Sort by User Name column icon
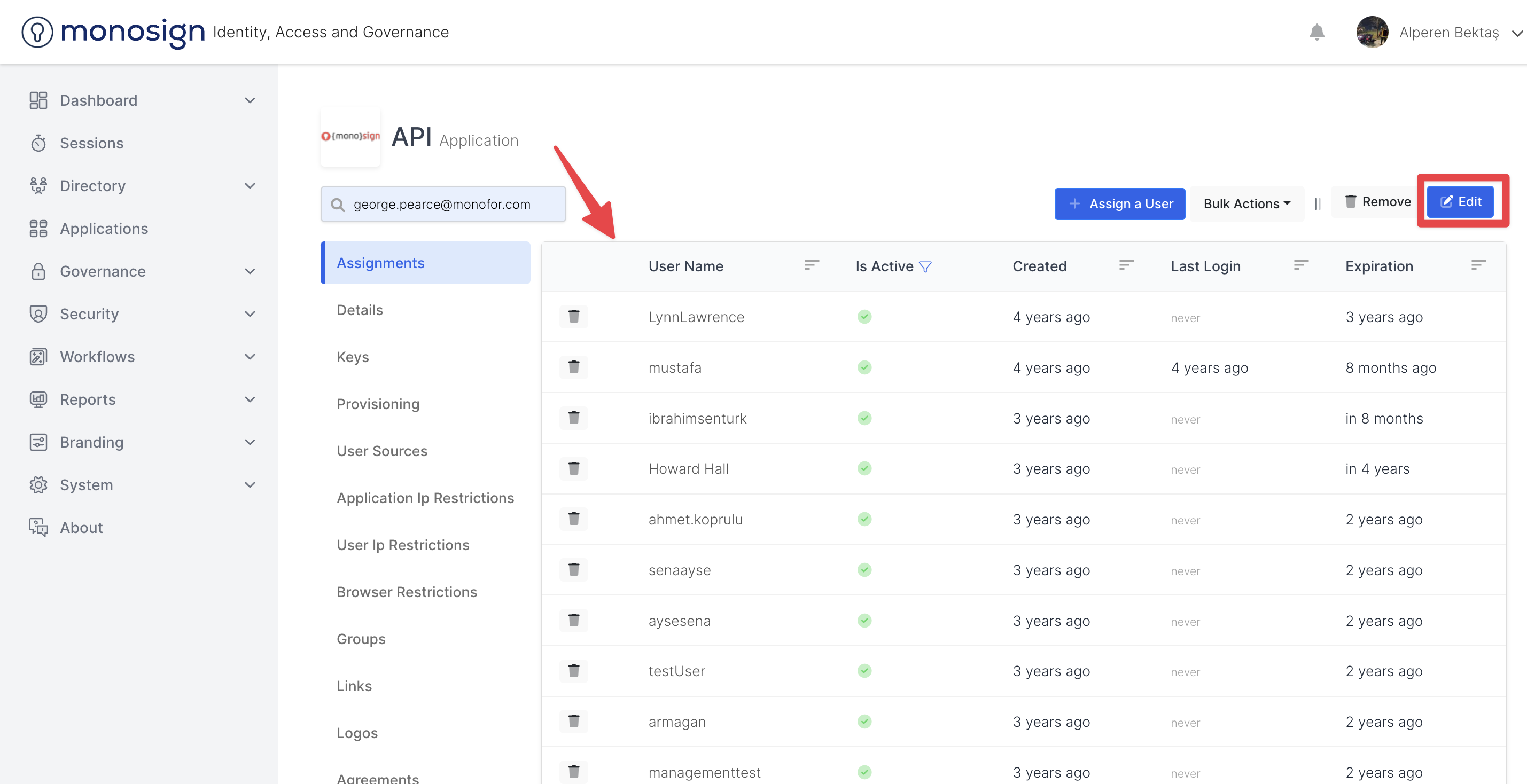 [812, 265]
